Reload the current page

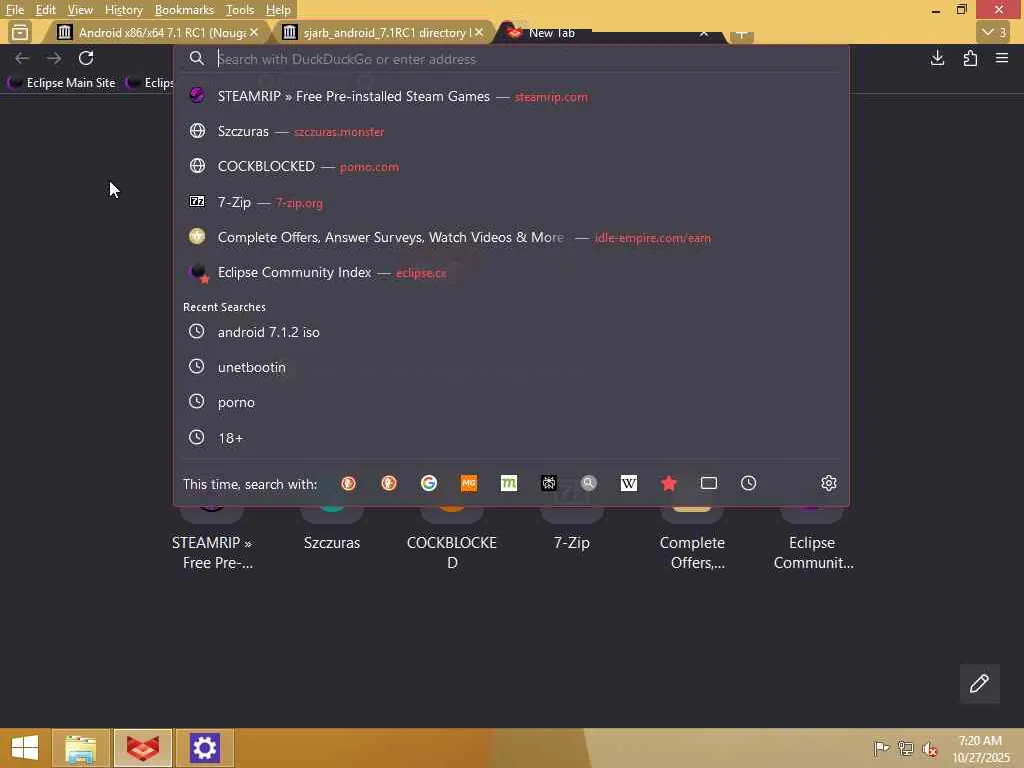coord(86,58)
